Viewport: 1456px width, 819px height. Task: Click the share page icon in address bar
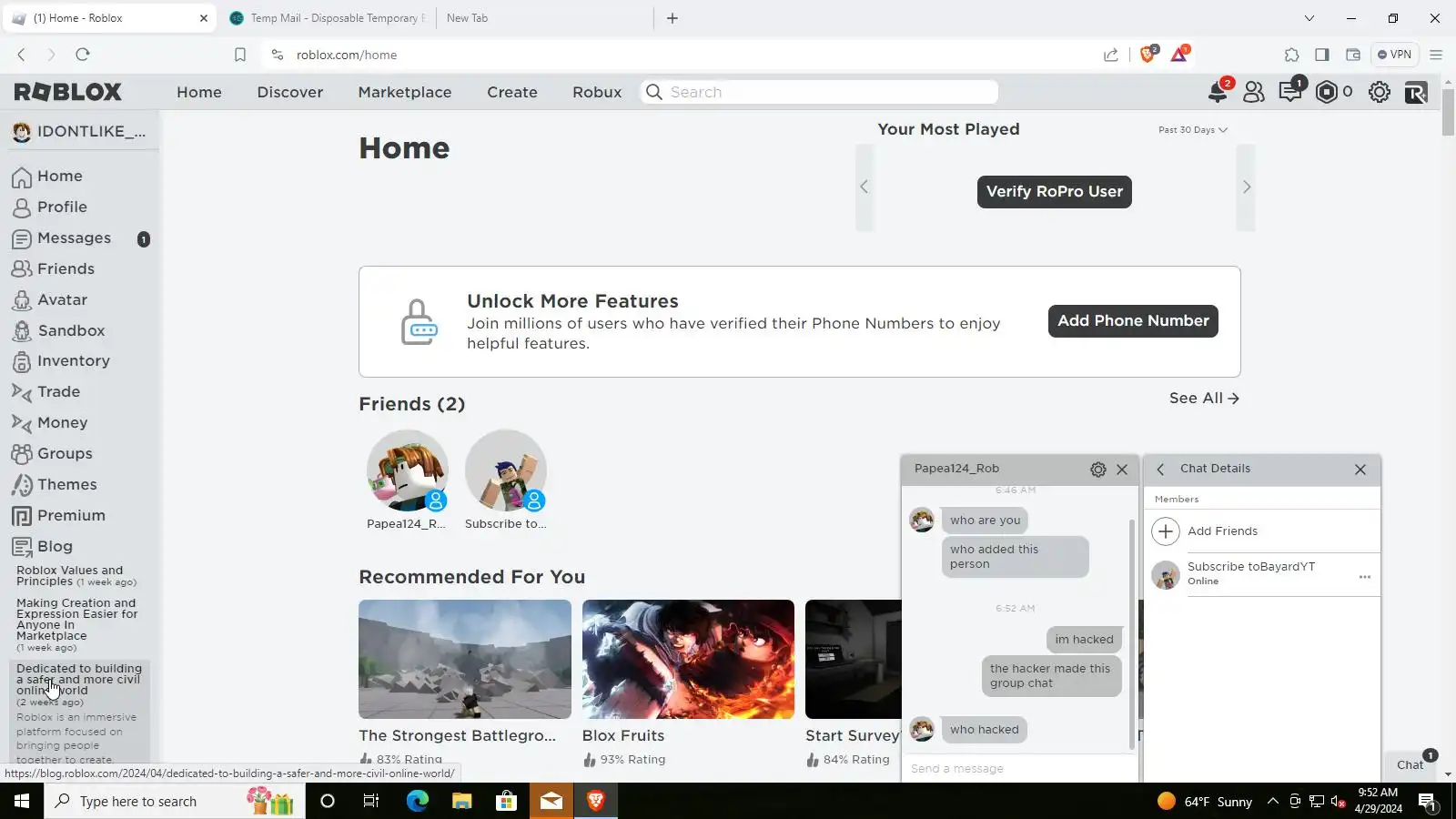click(1111, 55)
